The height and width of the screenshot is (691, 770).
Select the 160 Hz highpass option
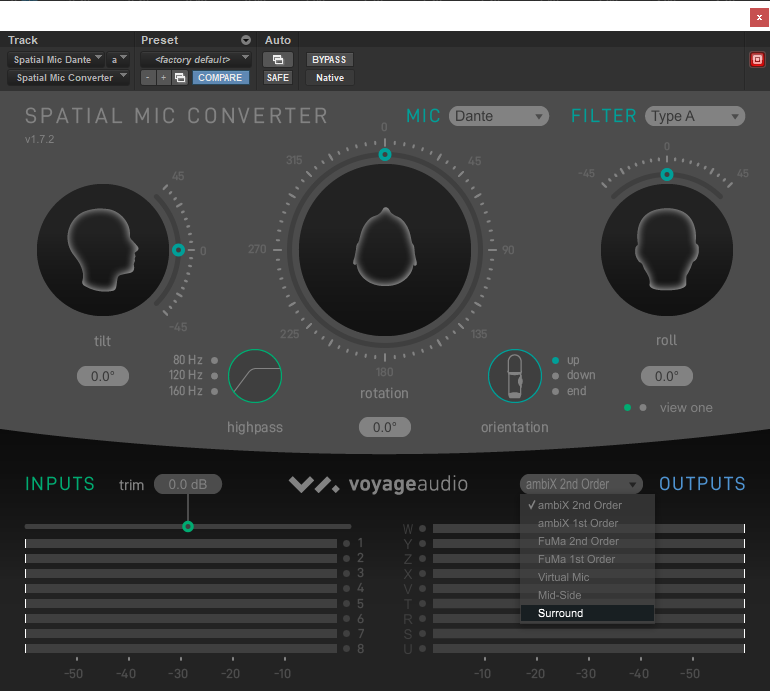215,391
